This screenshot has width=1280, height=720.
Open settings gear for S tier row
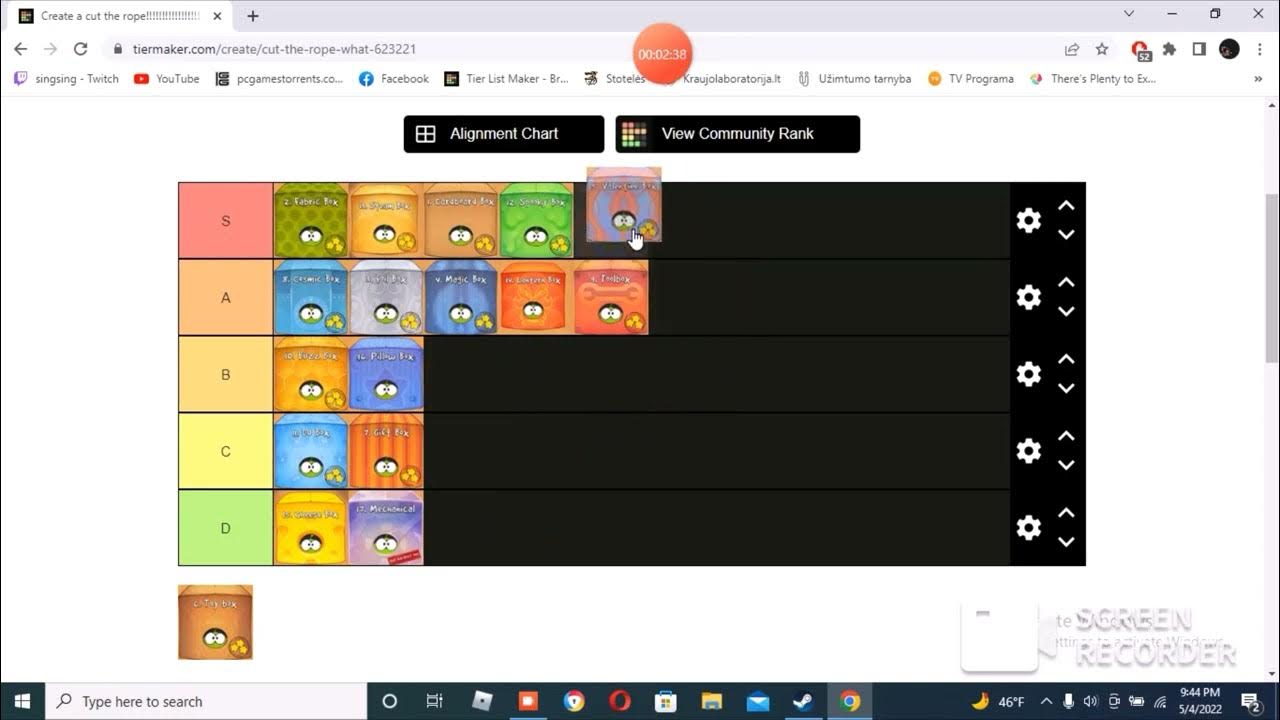pos(1028,221)
